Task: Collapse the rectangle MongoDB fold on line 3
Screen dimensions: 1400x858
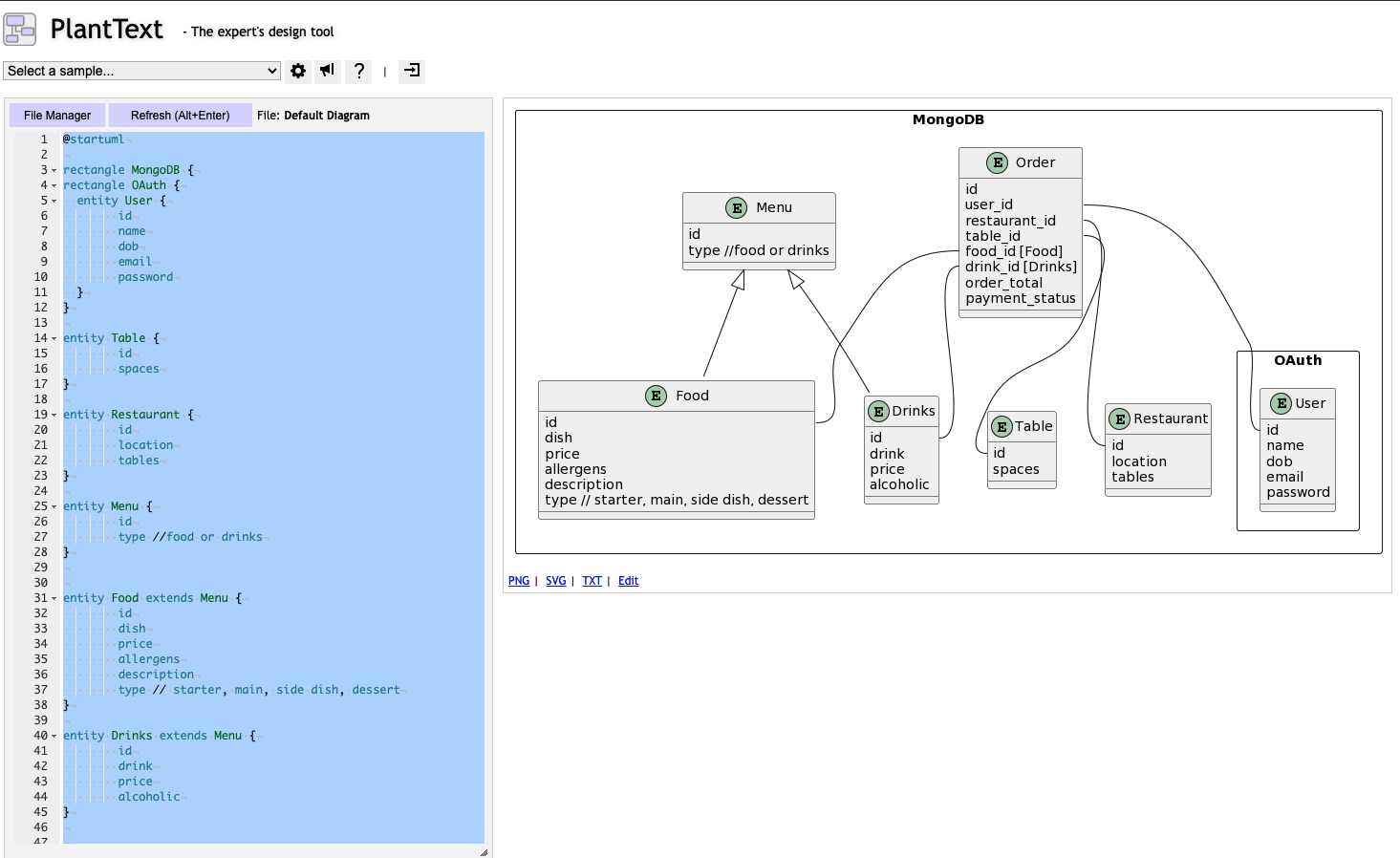Action: click(54, 170)
